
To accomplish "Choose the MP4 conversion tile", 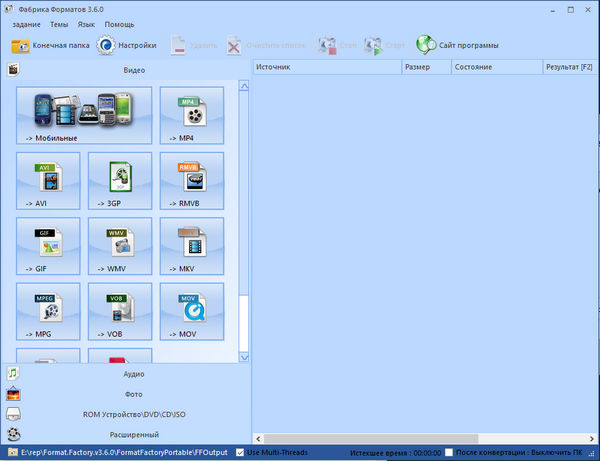I will [192, 115].
